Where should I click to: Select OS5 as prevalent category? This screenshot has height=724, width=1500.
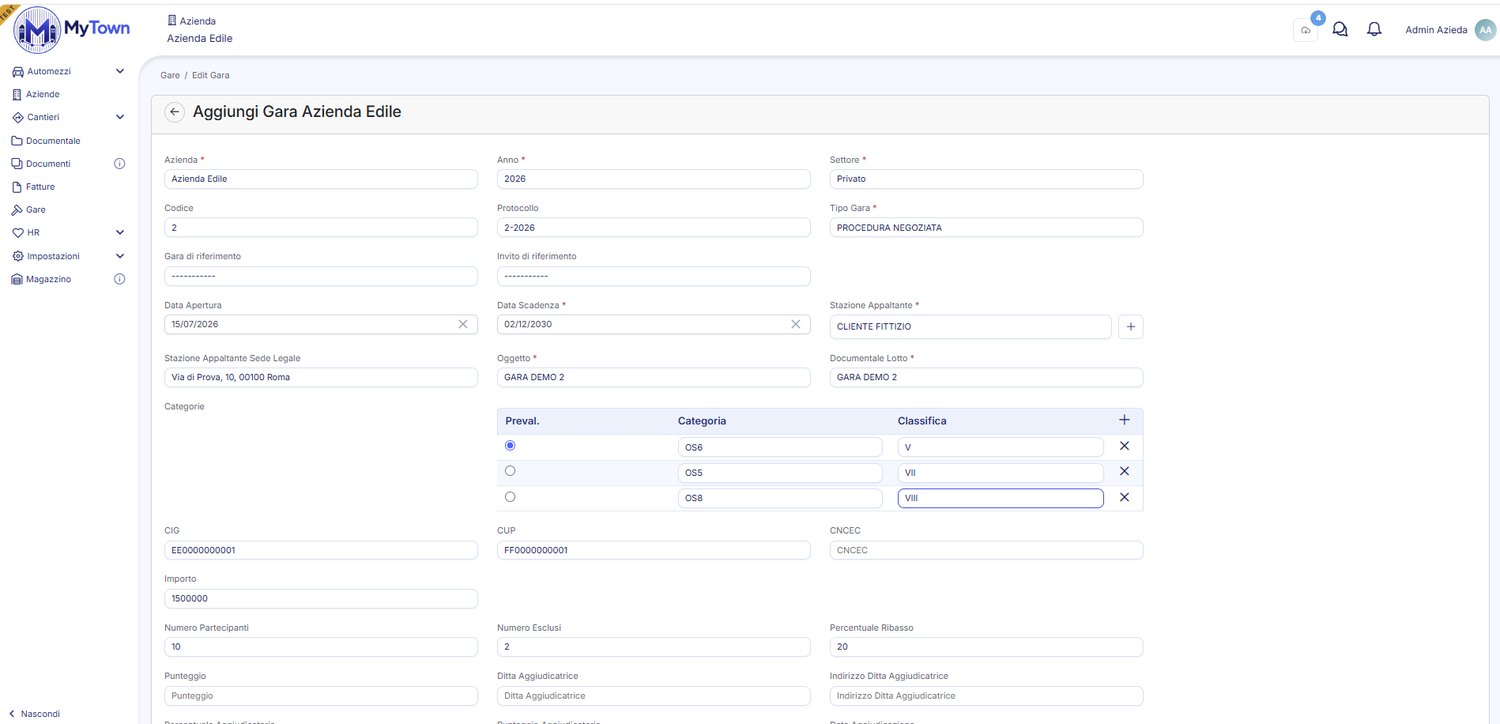pyautogui.click(x=511, y=471)
